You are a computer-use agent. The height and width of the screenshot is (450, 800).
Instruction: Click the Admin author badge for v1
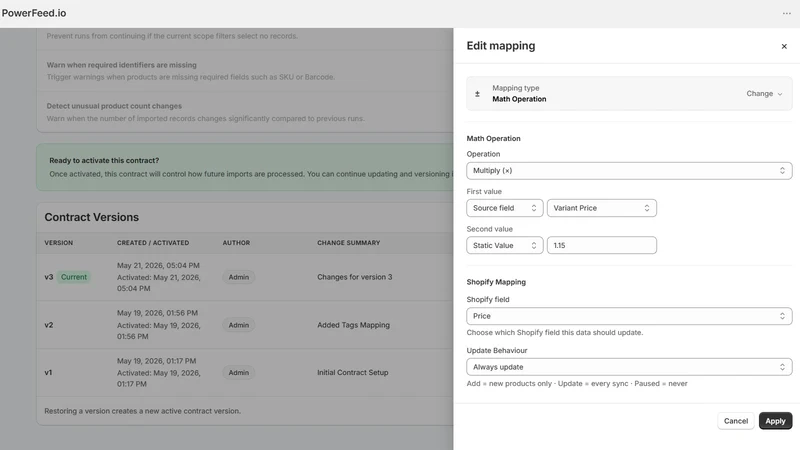238,372
